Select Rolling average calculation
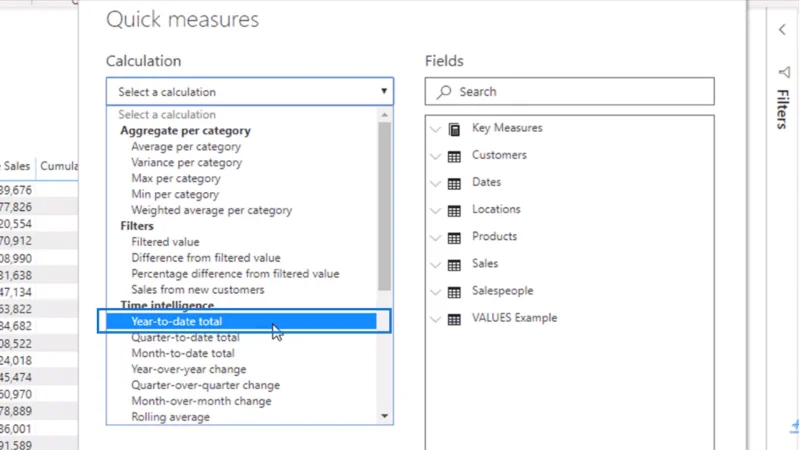800x450 pixels. pyautogui.click(x=170, y=417)
